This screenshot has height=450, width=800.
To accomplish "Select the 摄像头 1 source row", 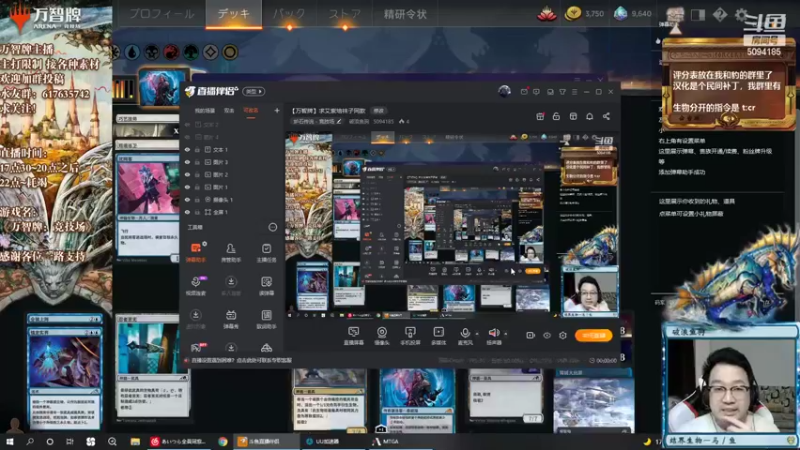I will 232,199.
